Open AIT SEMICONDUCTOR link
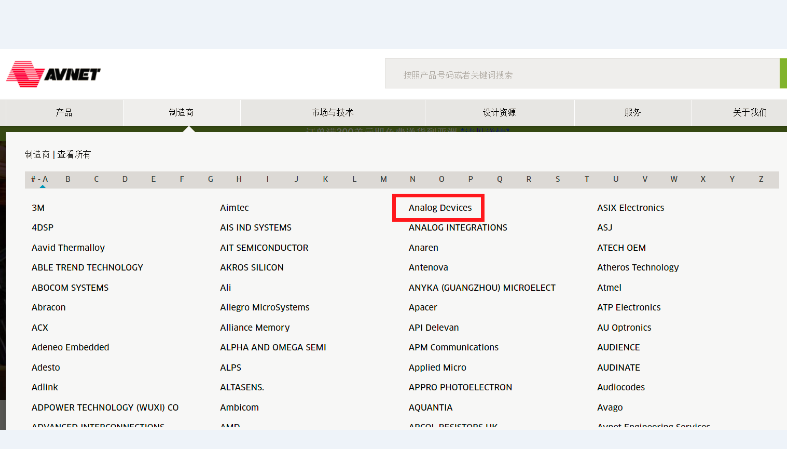Screen dimensions: 787x449 point(264,248)
